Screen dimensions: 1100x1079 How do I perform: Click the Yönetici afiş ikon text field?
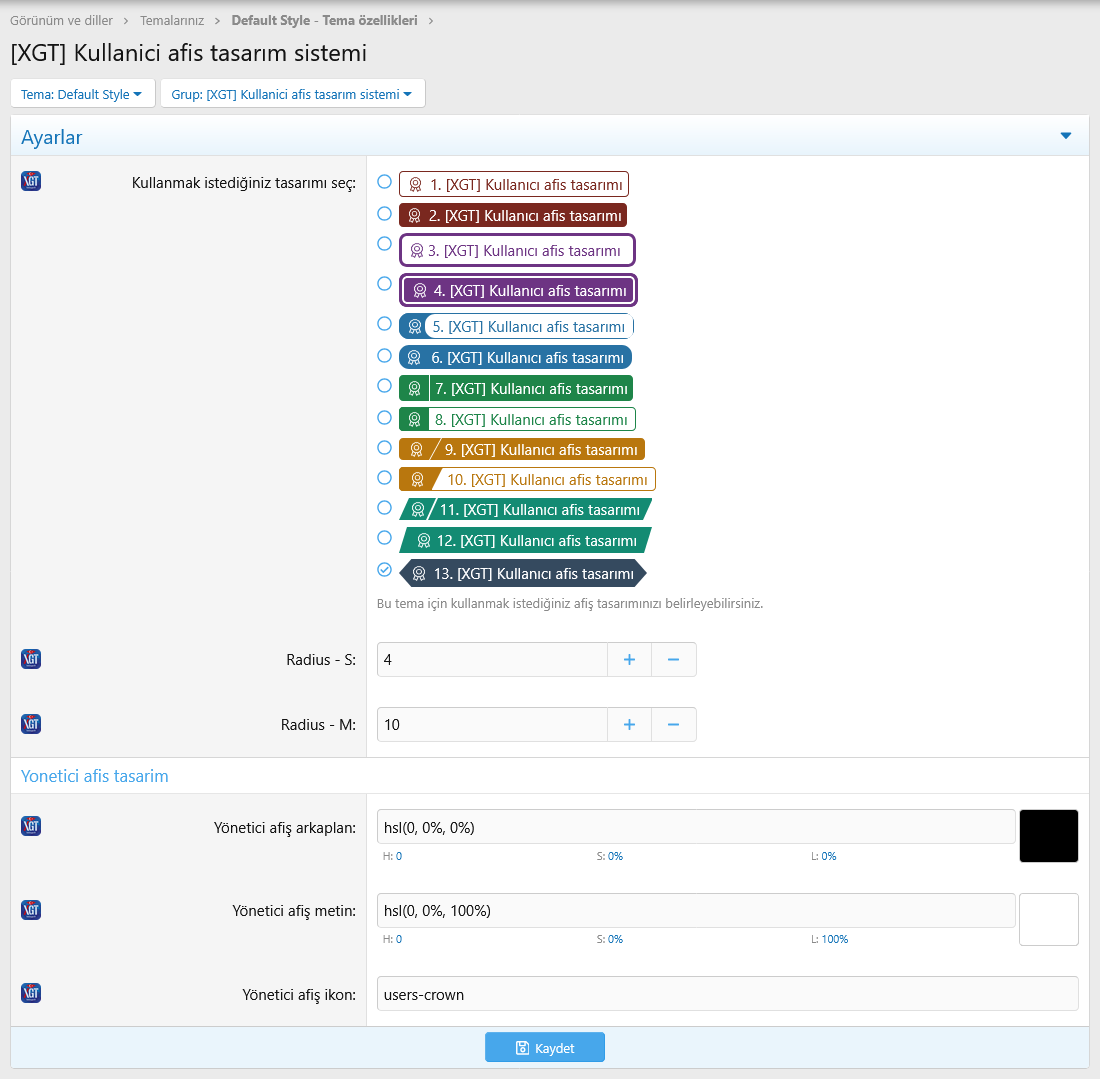(727, 994)
